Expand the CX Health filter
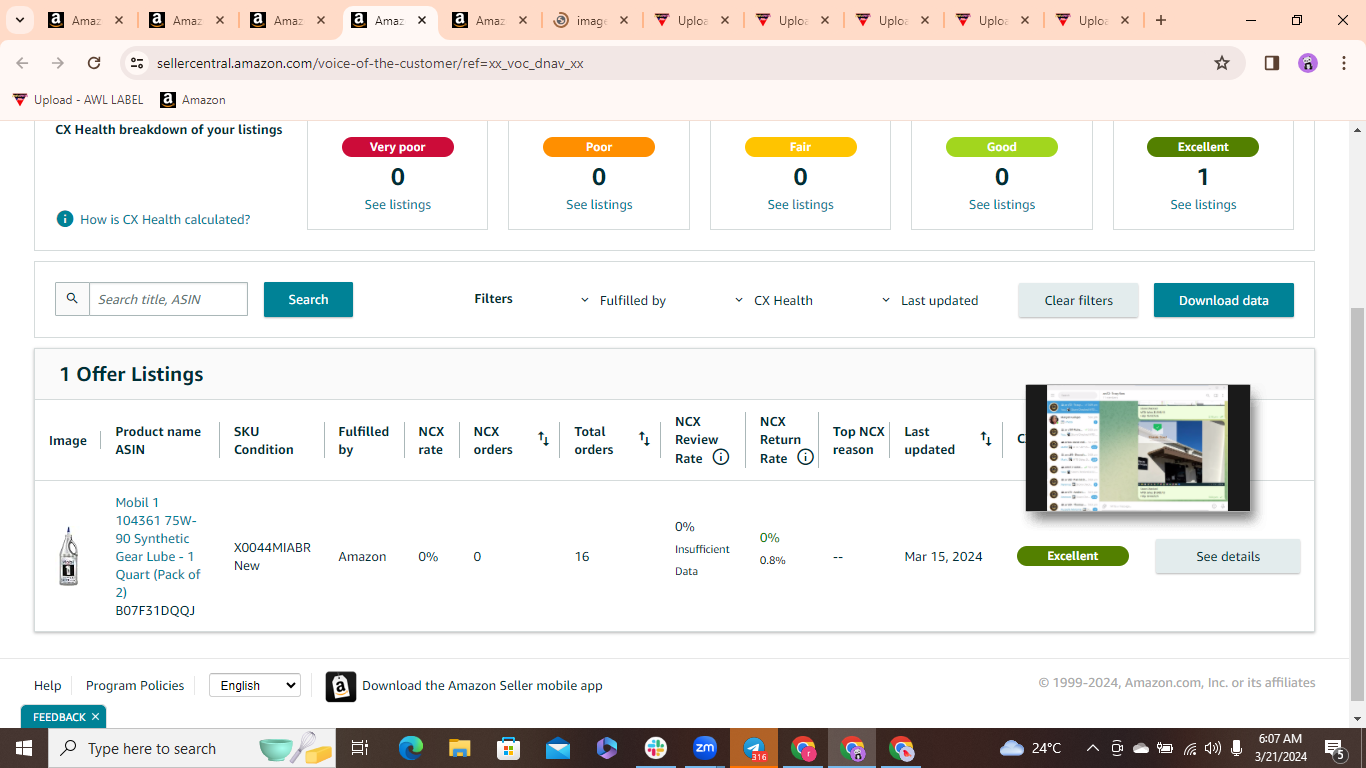 (774, 300)
